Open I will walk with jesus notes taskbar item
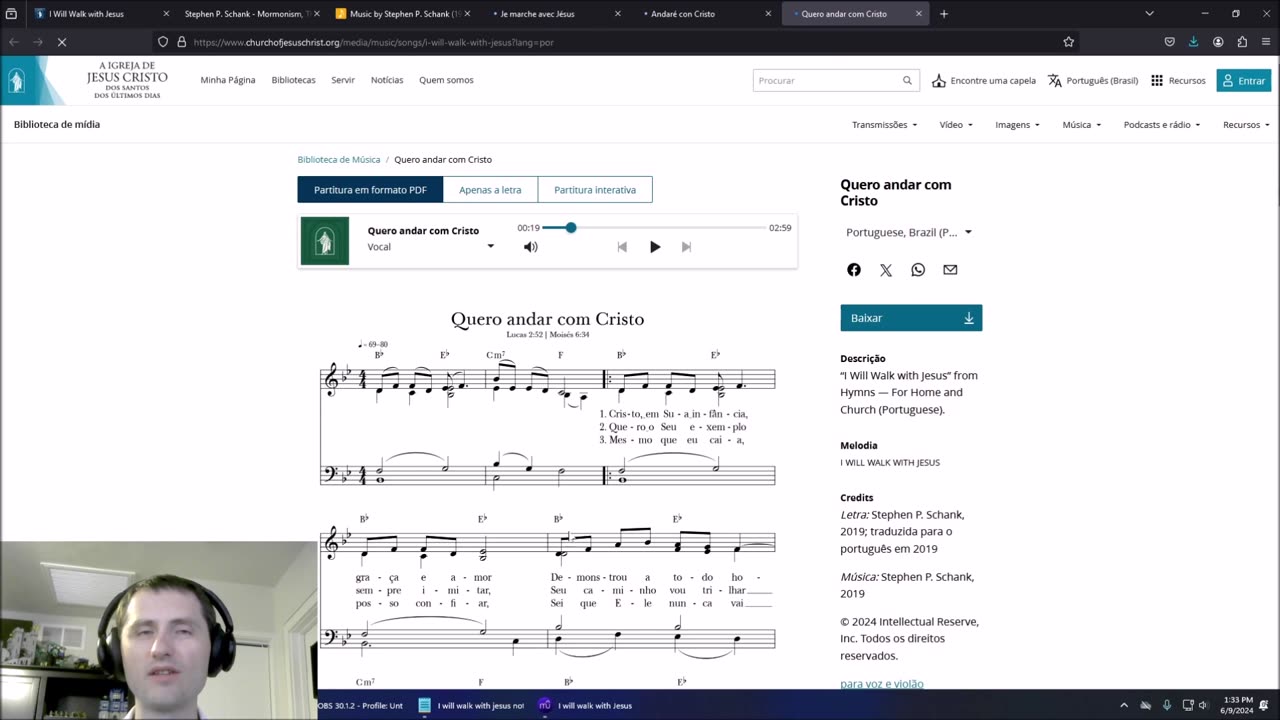 471,705
